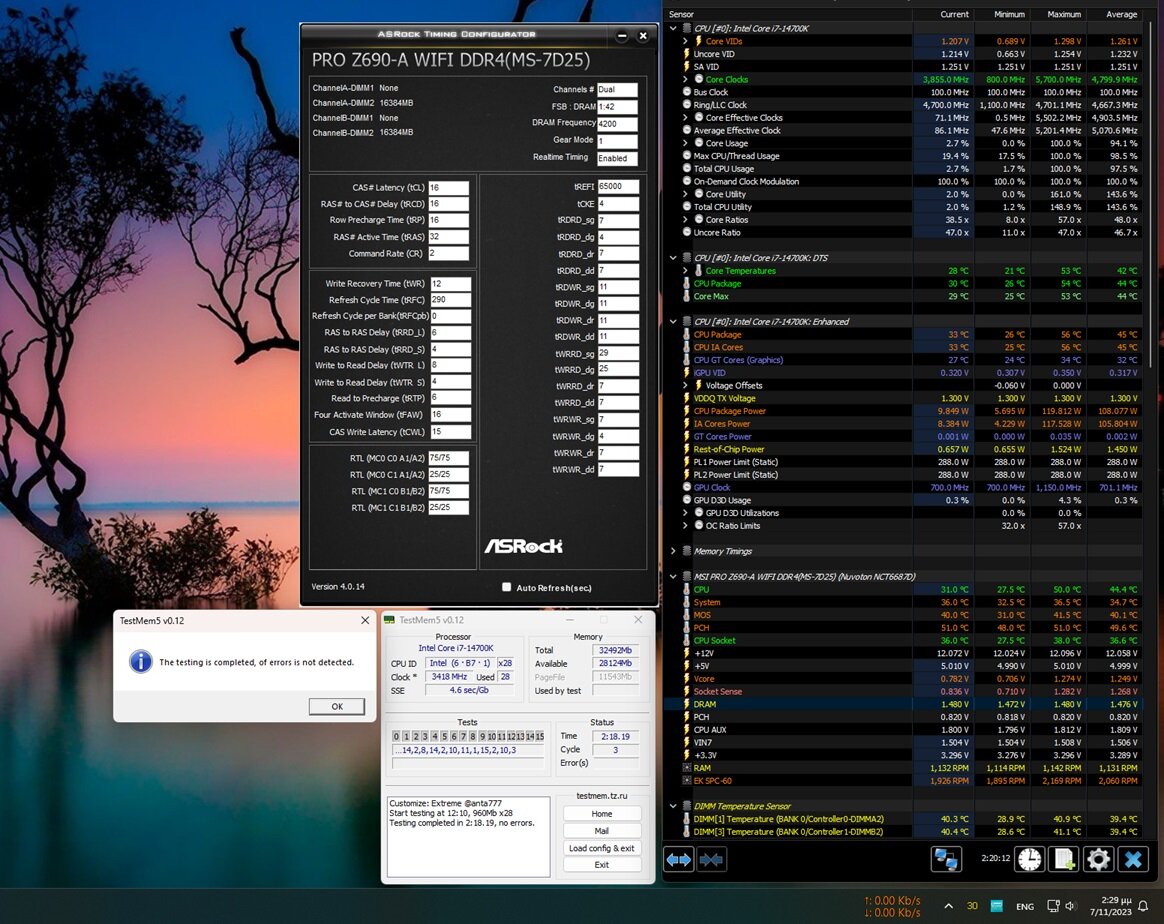Click Load config & exit in TestMem5
The height and width of the screenshot is (924, 1164).
(601, 848)
